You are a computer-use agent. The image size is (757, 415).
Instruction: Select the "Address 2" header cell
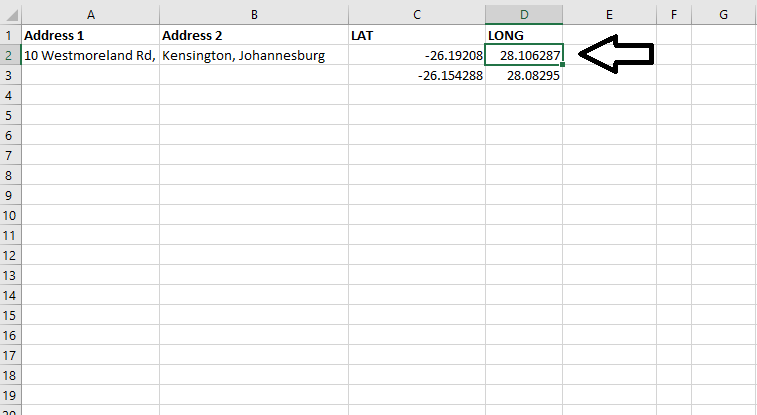pos(254,35)
